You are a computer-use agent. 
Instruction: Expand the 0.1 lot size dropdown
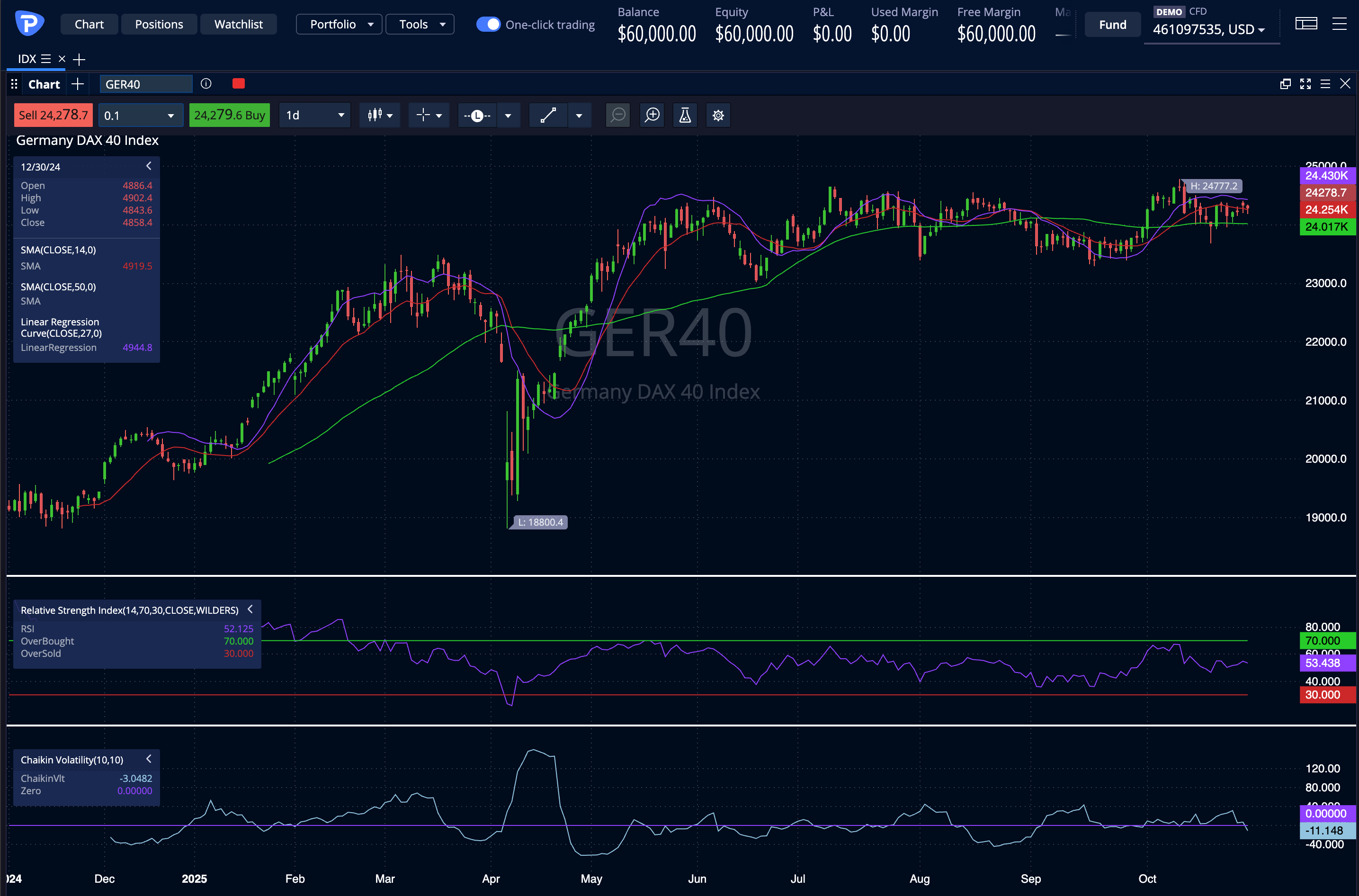tap(141, 116)
